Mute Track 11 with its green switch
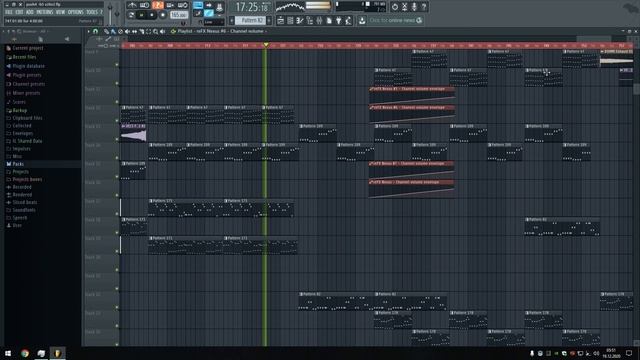This screenshot has height=360, width=640. pyautogui.click(x=117, y=102)
